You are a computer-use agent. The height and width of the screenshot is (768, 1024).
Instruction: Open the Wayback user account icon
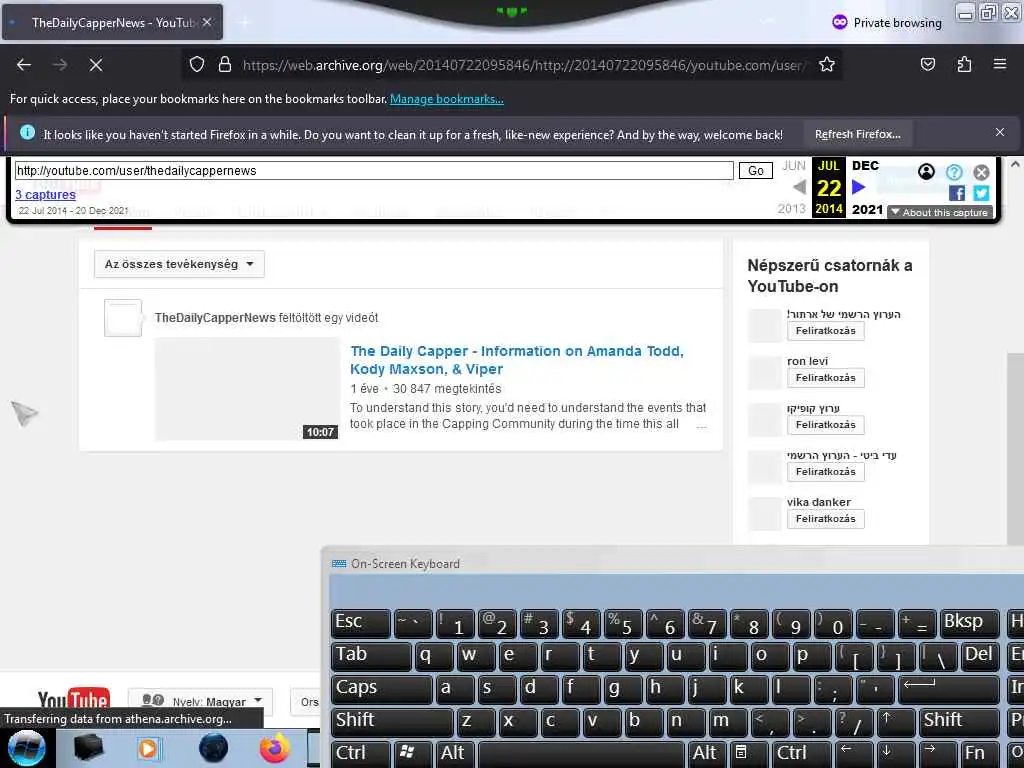pos(926,172)
